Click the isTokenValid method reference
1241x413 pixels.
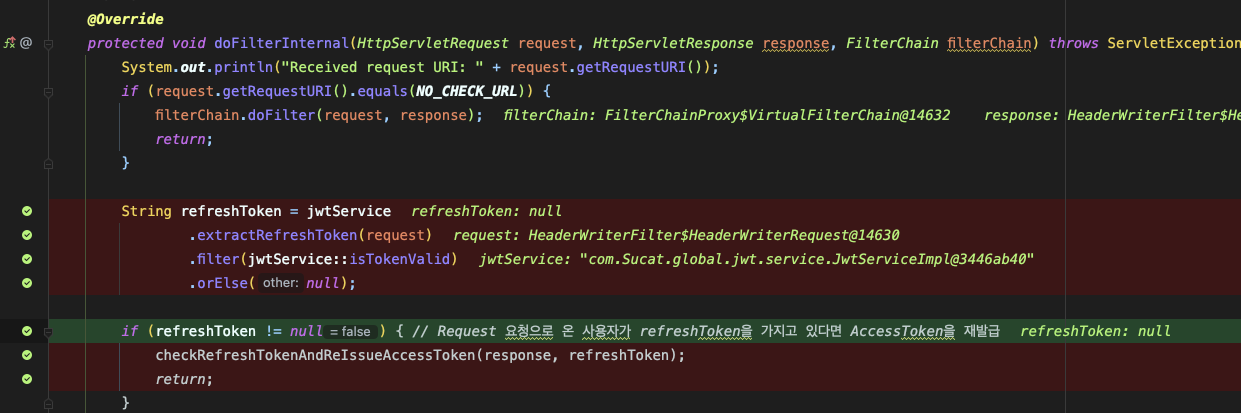[401, 259]
